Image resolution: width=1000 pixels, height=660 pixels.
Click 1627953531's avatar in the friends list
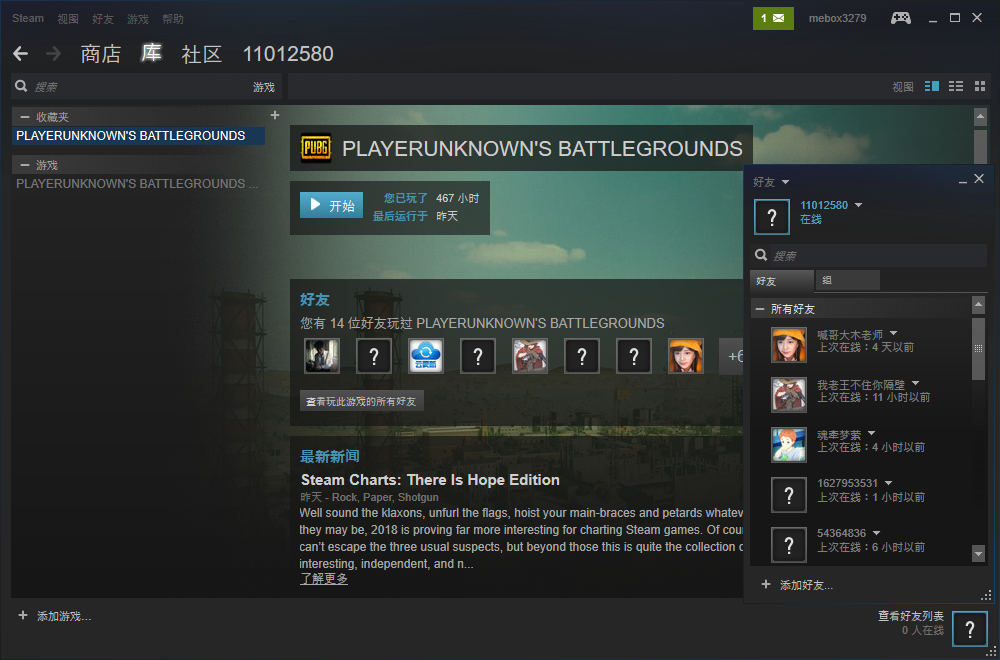pos(788,495)
